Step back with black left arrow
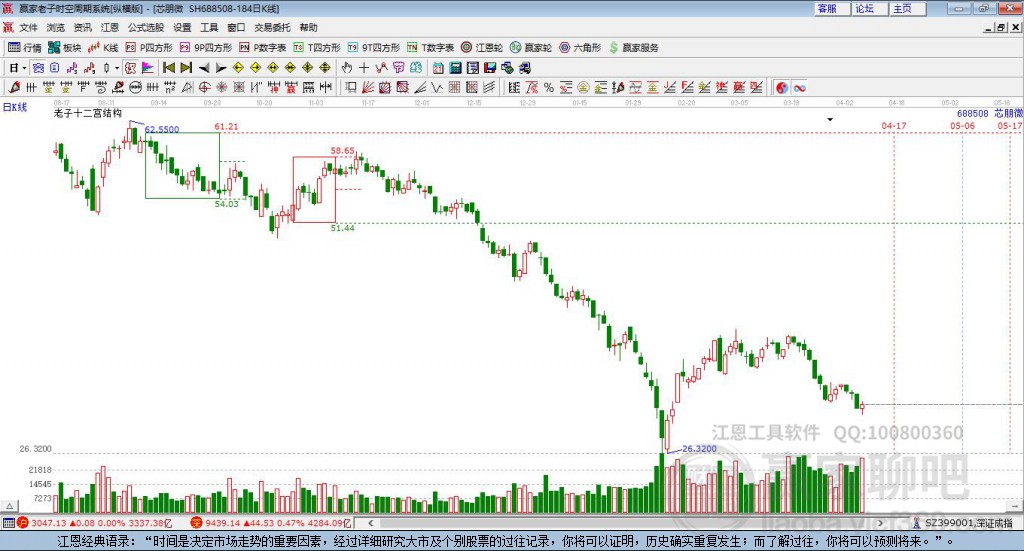 click(204, 68)
